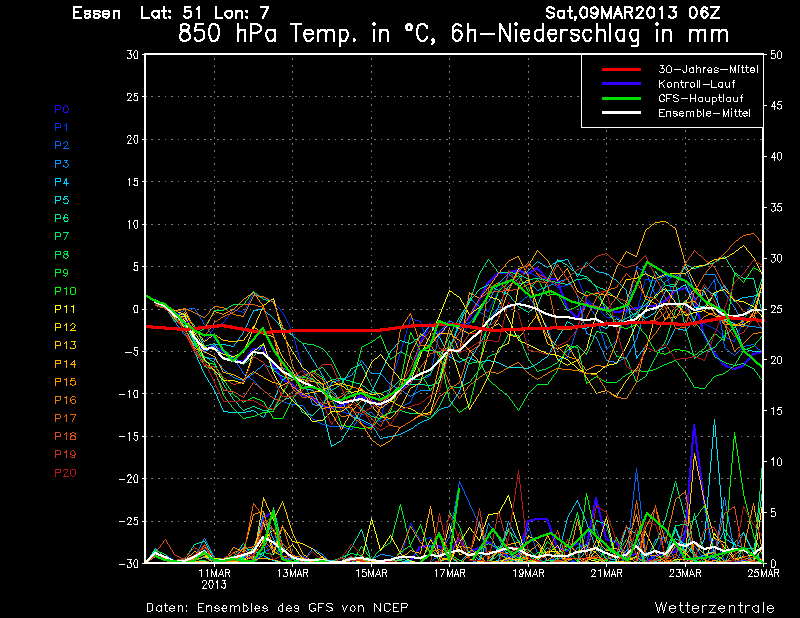Select the P7 ensemble label
This screenshot has width=800, height=618.
pyautogui.click(x=62, y=236)
